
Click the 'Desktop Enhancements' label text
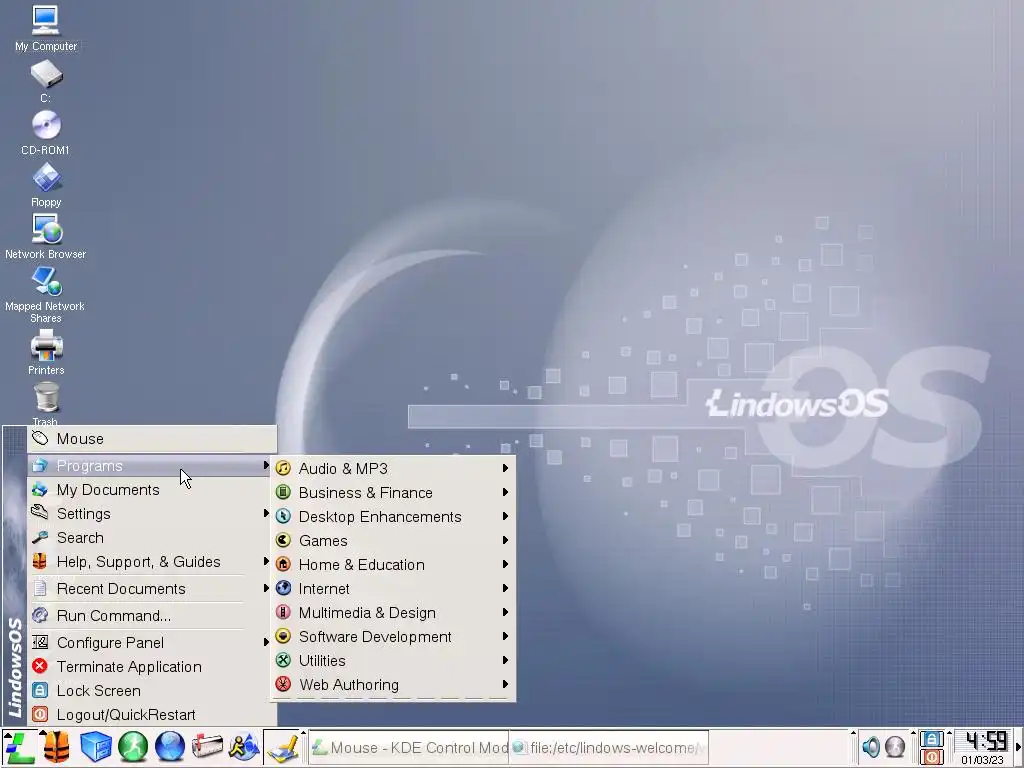click(x=380, y=517)
